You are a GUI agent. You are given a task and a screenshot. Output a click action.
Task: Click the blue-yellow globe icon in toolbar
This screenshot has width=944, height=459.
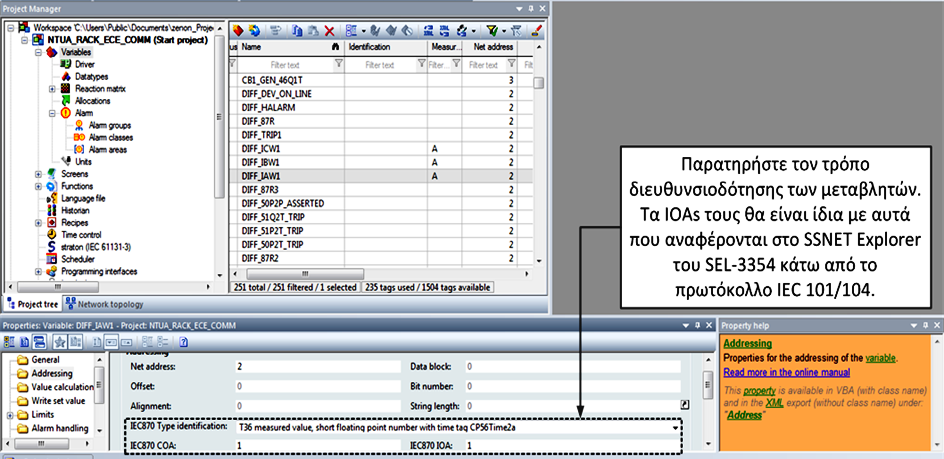pos(254,30)
